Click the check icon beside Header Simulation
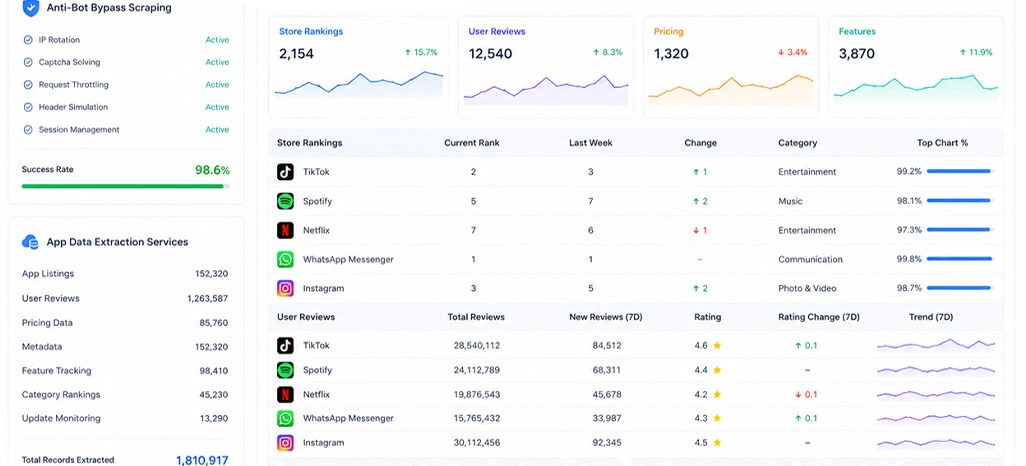The height and width of the screenshot is (466, 1026). [x=27, y=107]
